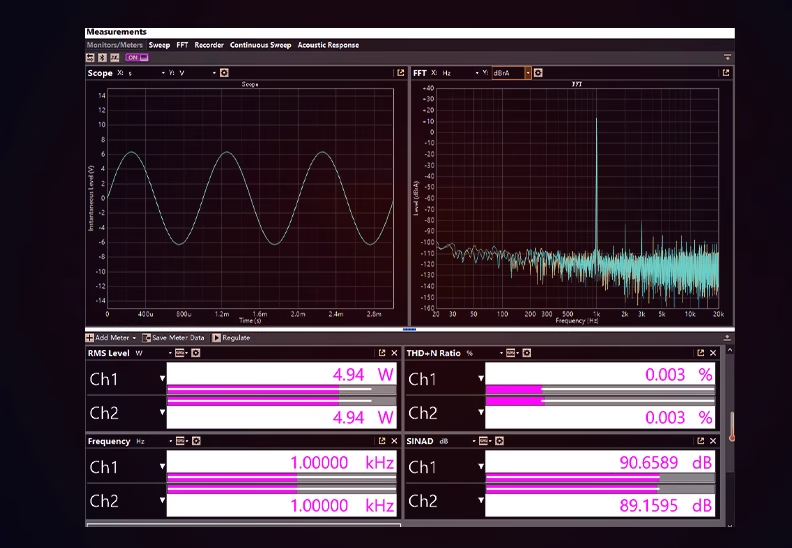Close the Frequency meter panel
This screenshot has height=548, width=792.
(x=394, y=441)
